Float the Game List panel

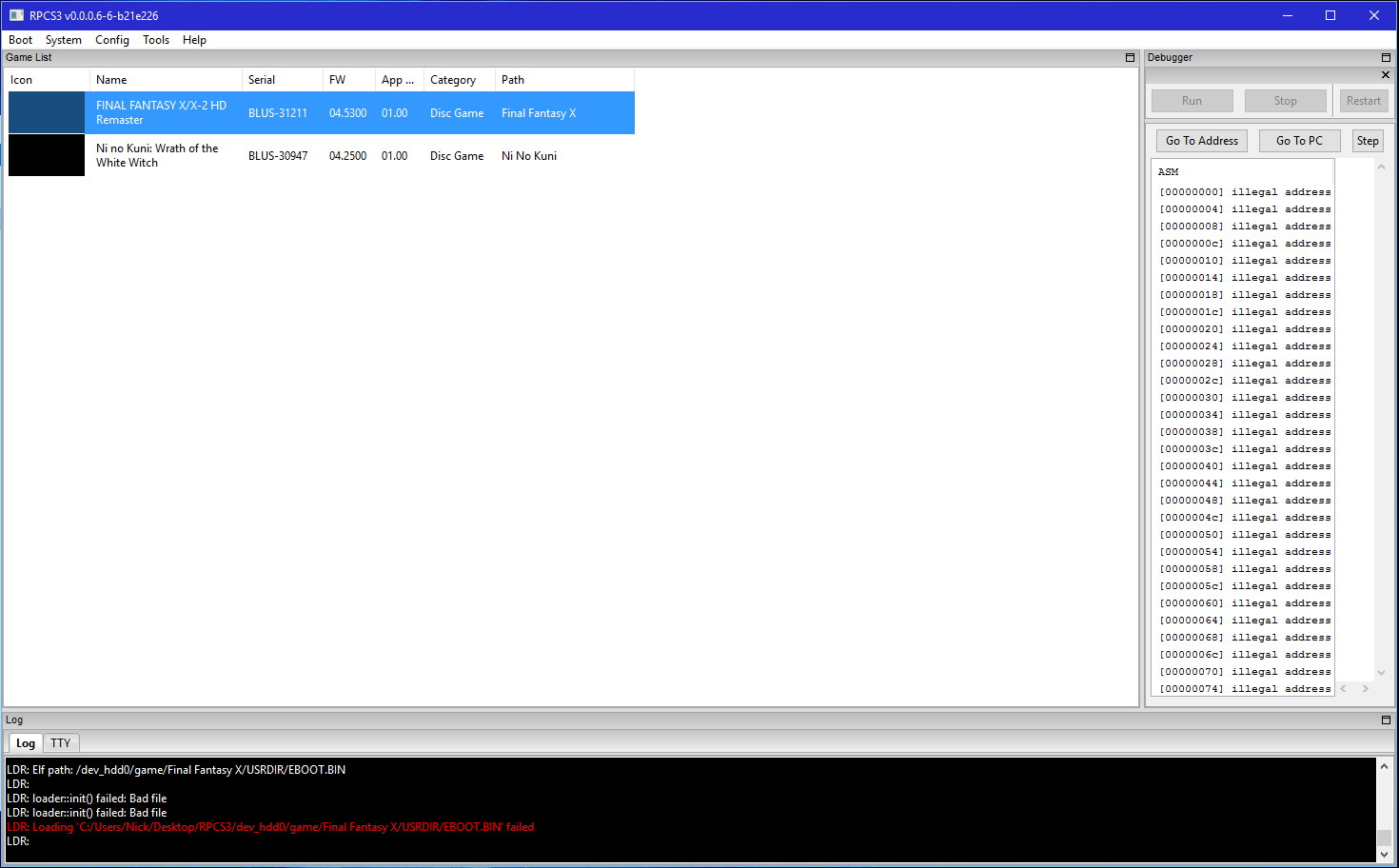(x=1130, y=58)
